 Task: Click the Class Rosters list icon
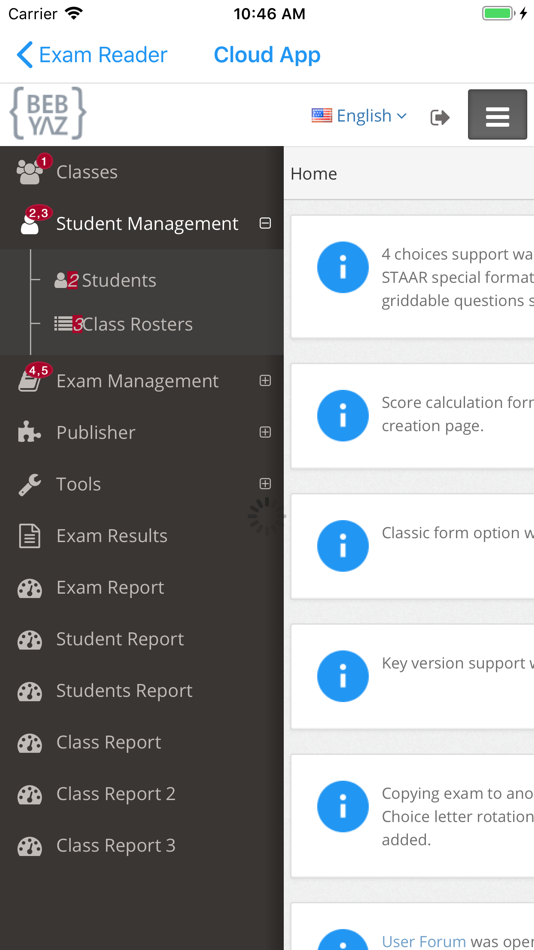coord(63,324)
